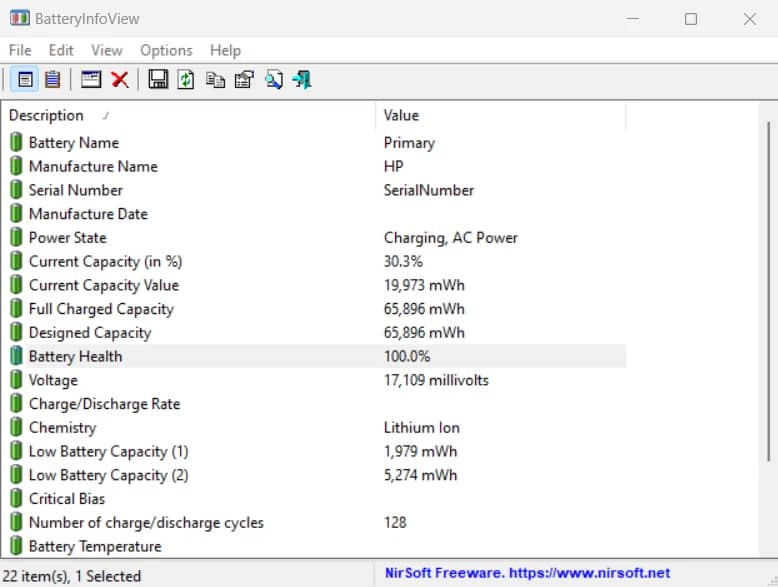Open the Options menu
Viewport: 778px width, 587px height.
click(166, 50)
